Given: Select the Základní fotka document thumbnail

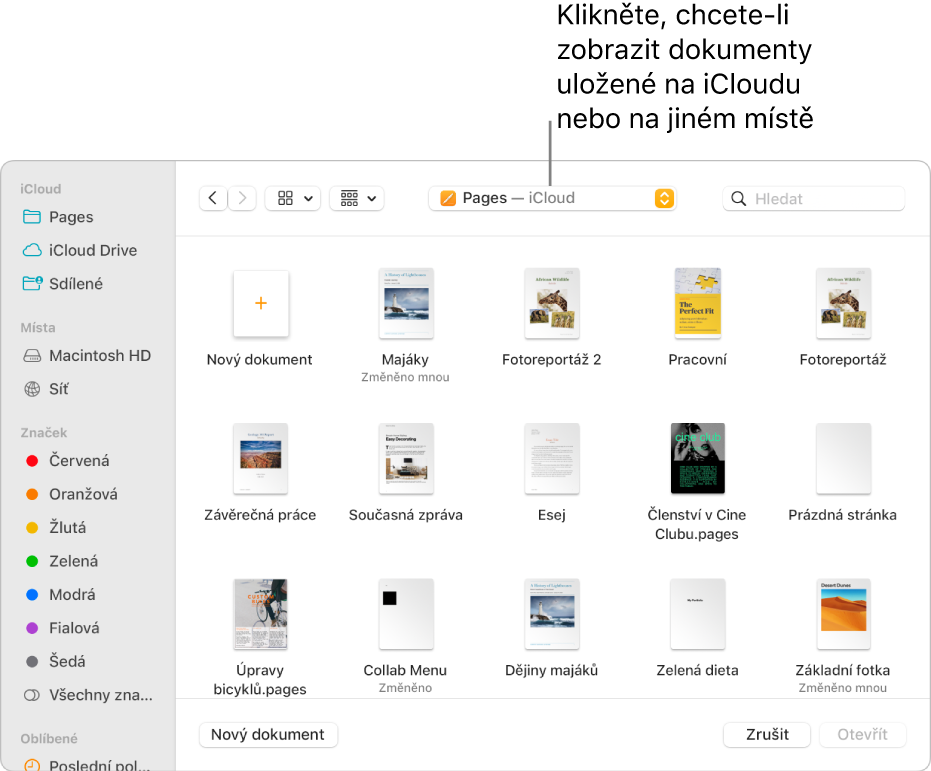Looking at the screenshot, I should 843,614.
